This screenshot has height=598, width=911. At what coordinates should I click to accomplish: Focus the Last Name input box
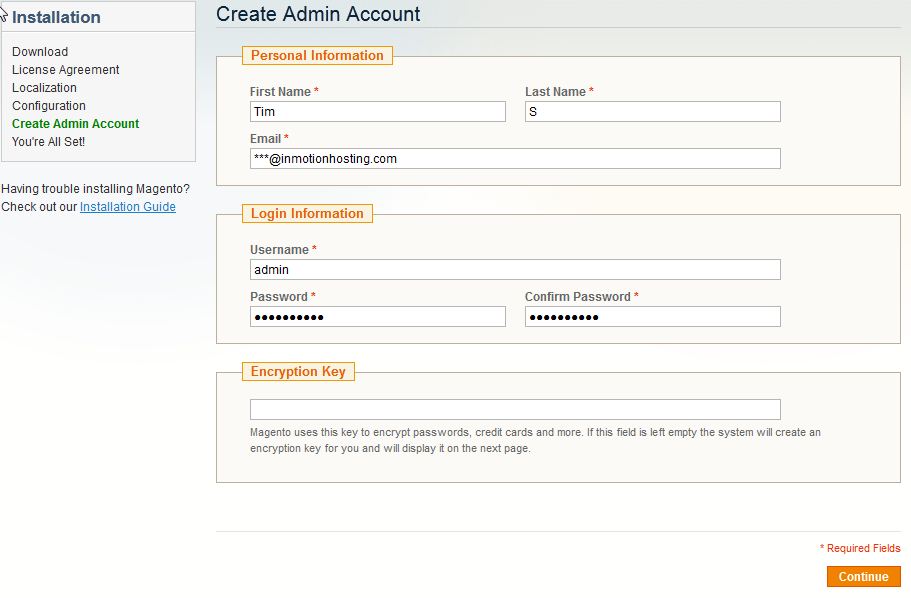pos(652,112)
